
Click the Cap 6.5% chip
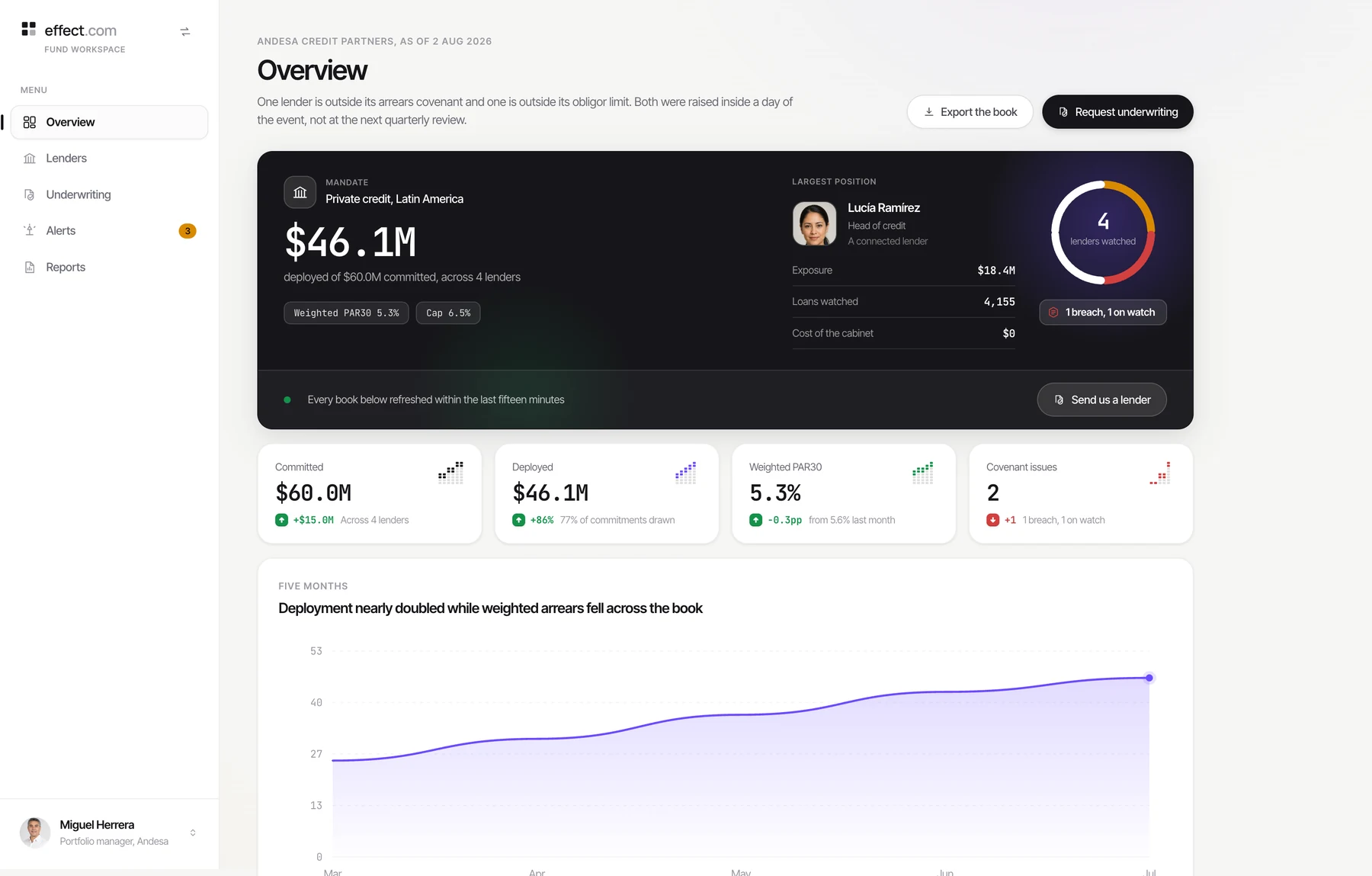click(448, 313)
